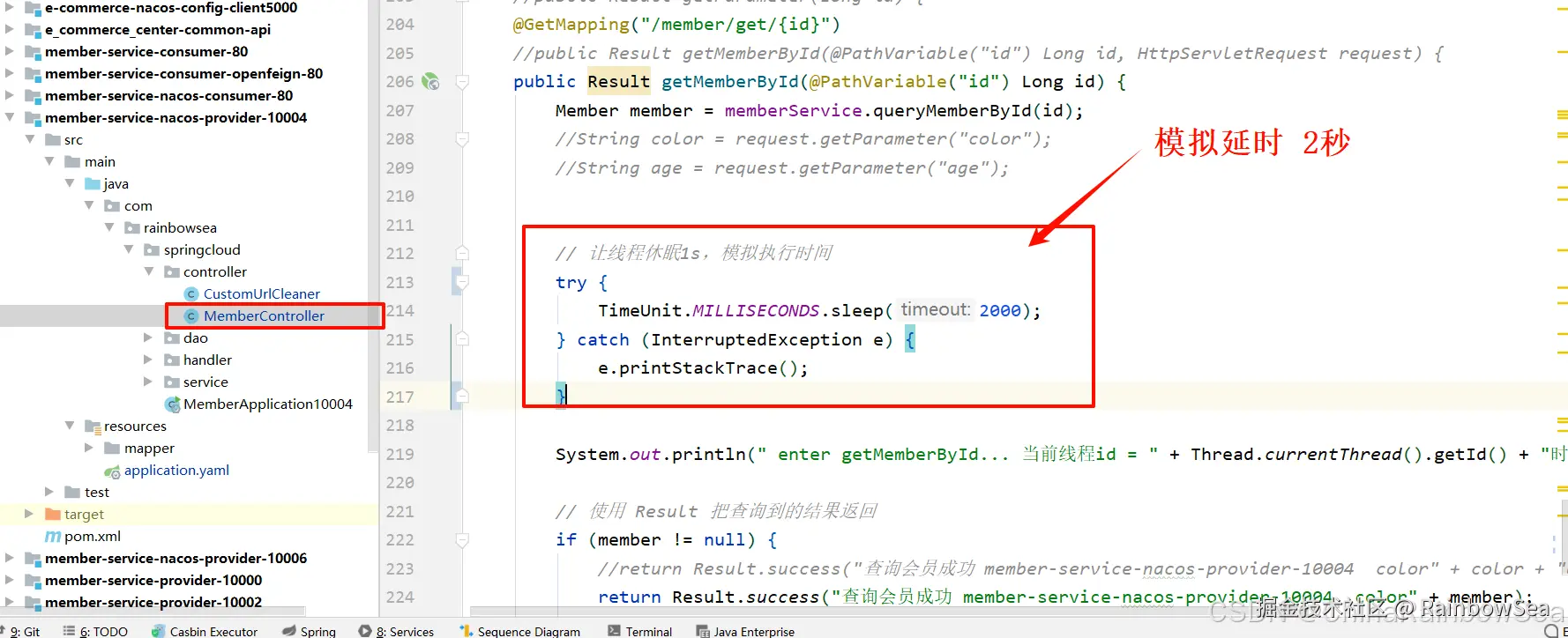Select CustomUrlCleaner in the project tree
Screen dimensions: 1568x638
click(262, 293)
